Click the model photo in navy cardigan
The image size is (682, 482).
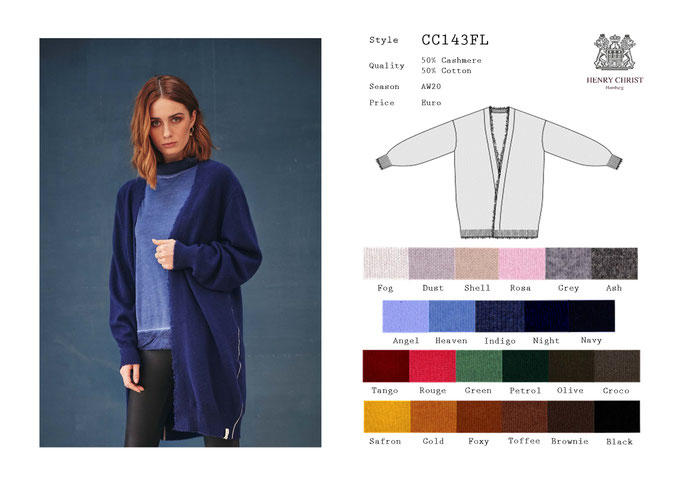pyautogui.click(x=181, y=242)
